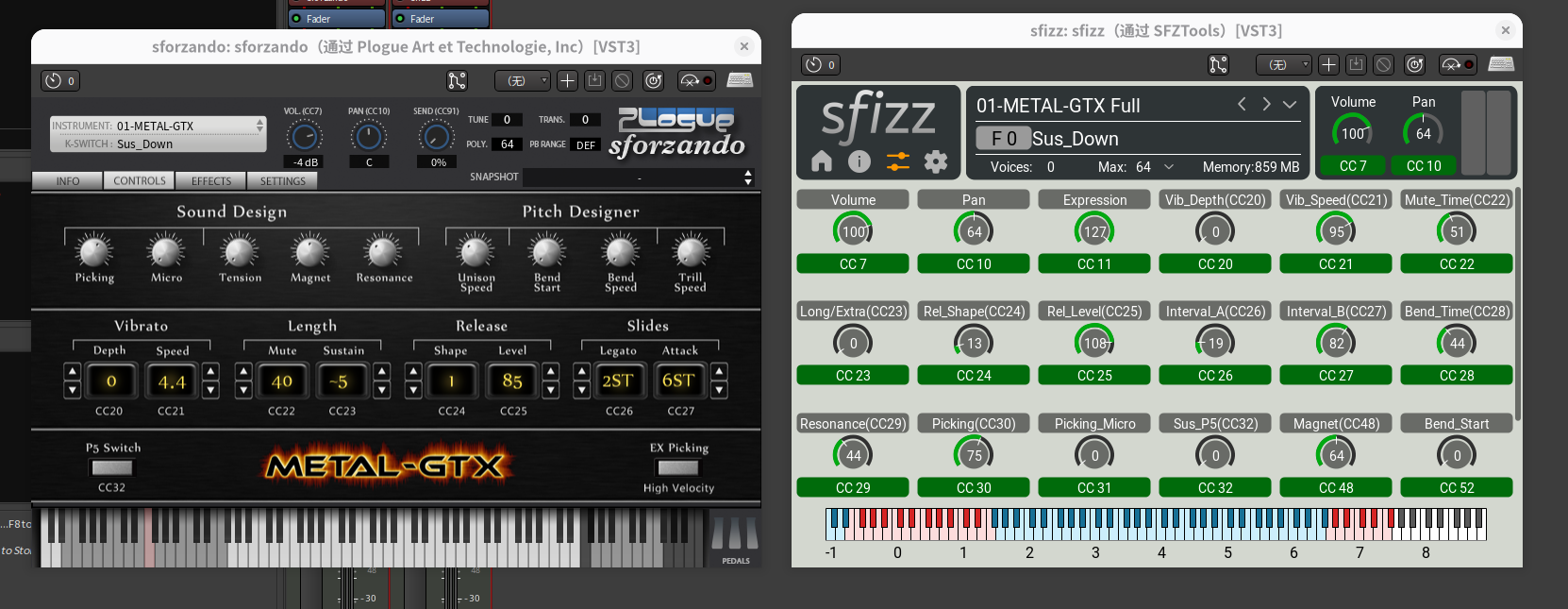Click the POLY. value field in sforzando
The width and height of the screenshot is (1568, 609).
(508, 144)
